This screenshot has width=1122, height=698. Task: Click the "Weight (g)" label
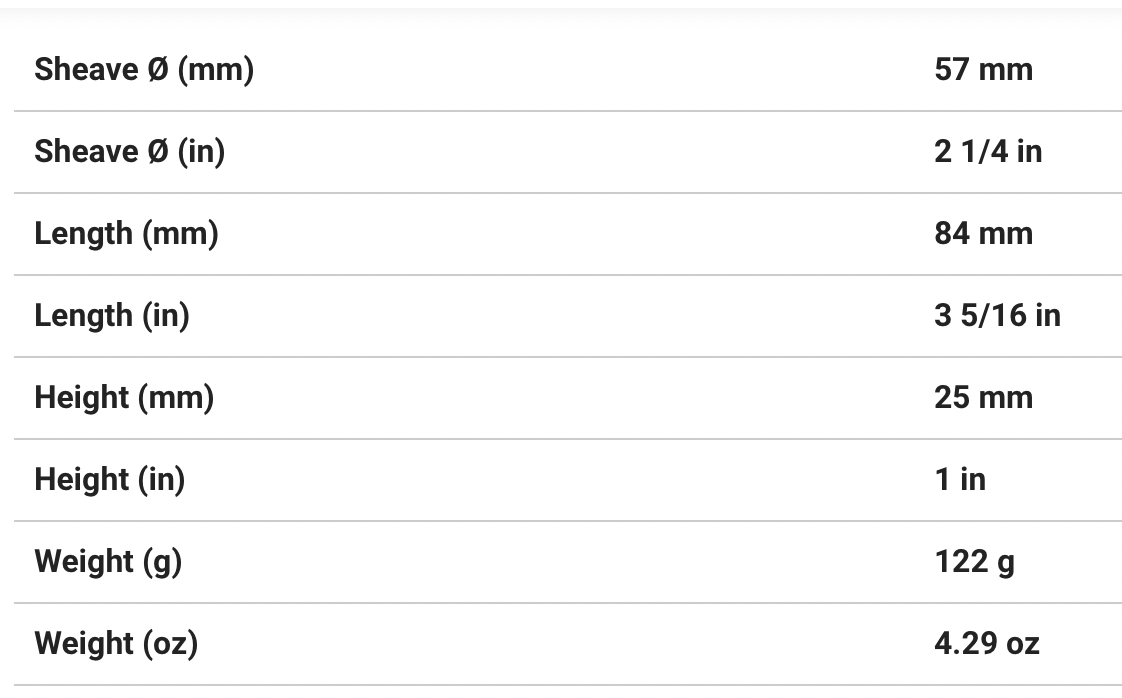[x=108, y=562]
